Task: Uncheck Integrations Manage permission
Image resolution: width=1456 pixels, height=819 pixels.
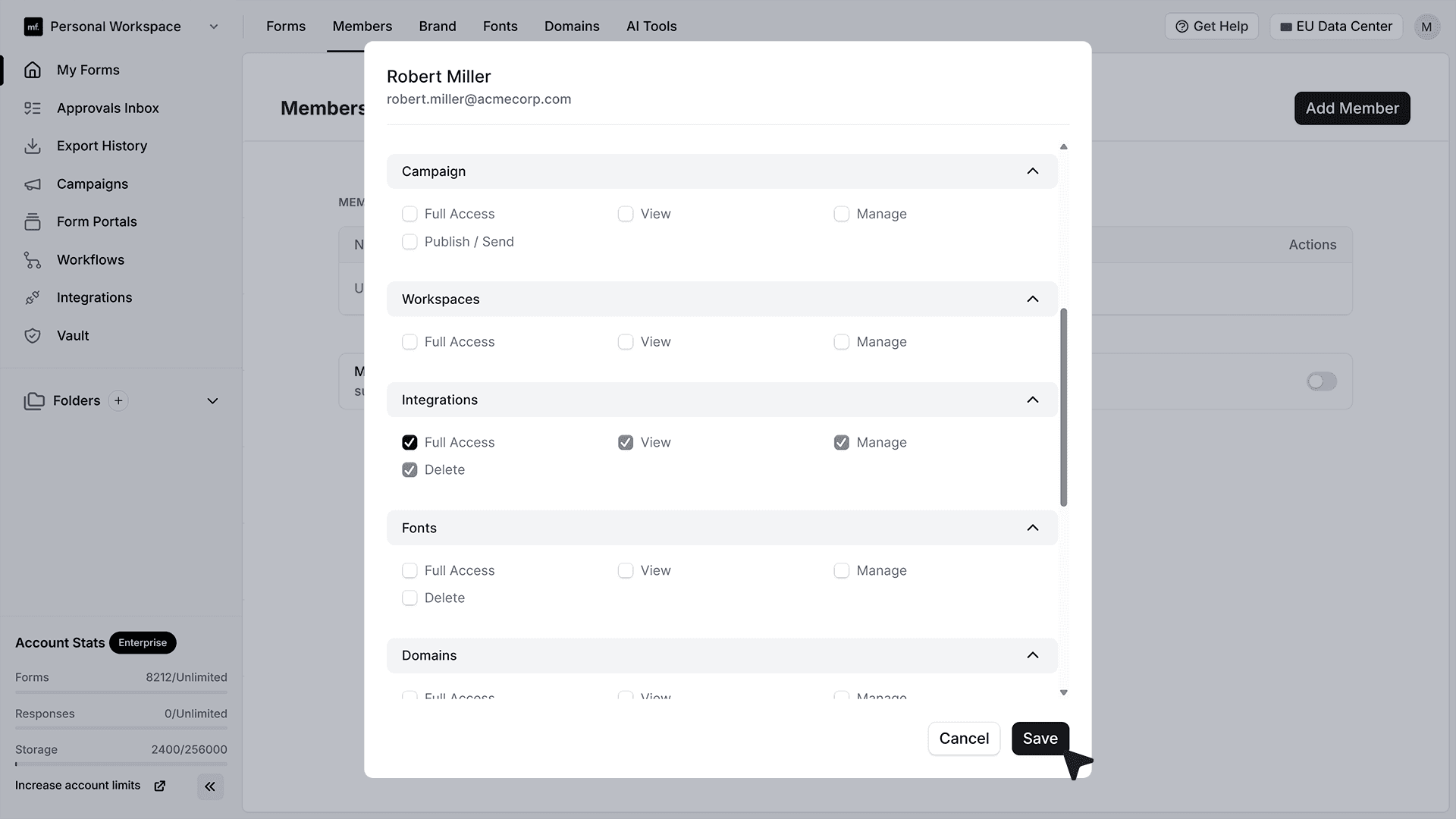Action: 842,442
